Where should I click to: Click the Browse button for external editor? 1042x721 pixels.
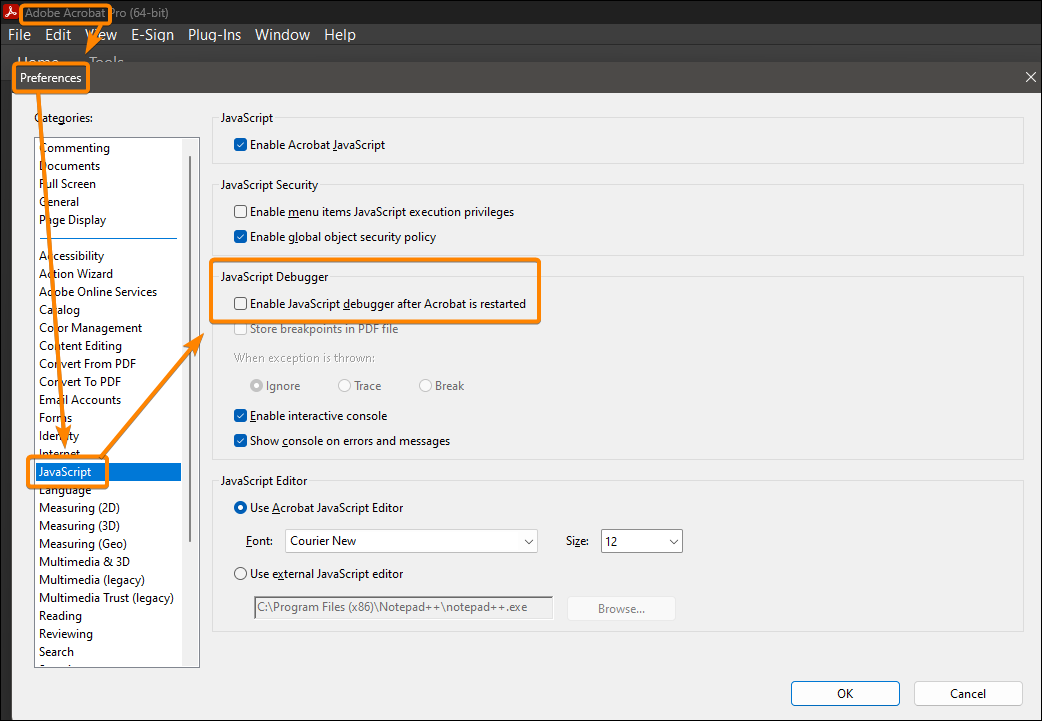[x=620, y=607]
